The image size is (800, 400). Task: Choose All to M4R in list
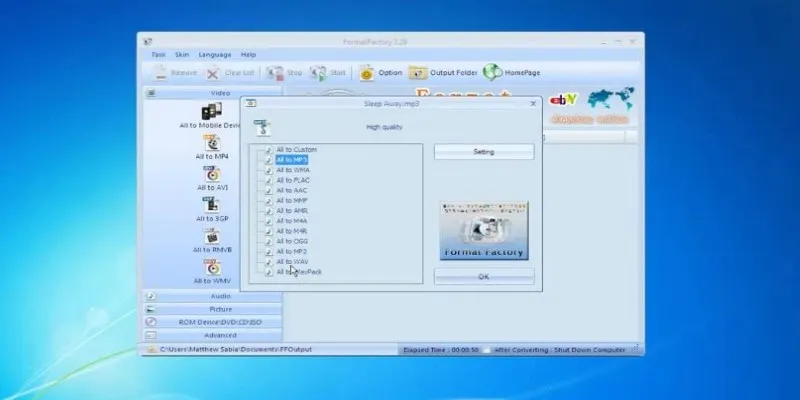pos(291,231)
